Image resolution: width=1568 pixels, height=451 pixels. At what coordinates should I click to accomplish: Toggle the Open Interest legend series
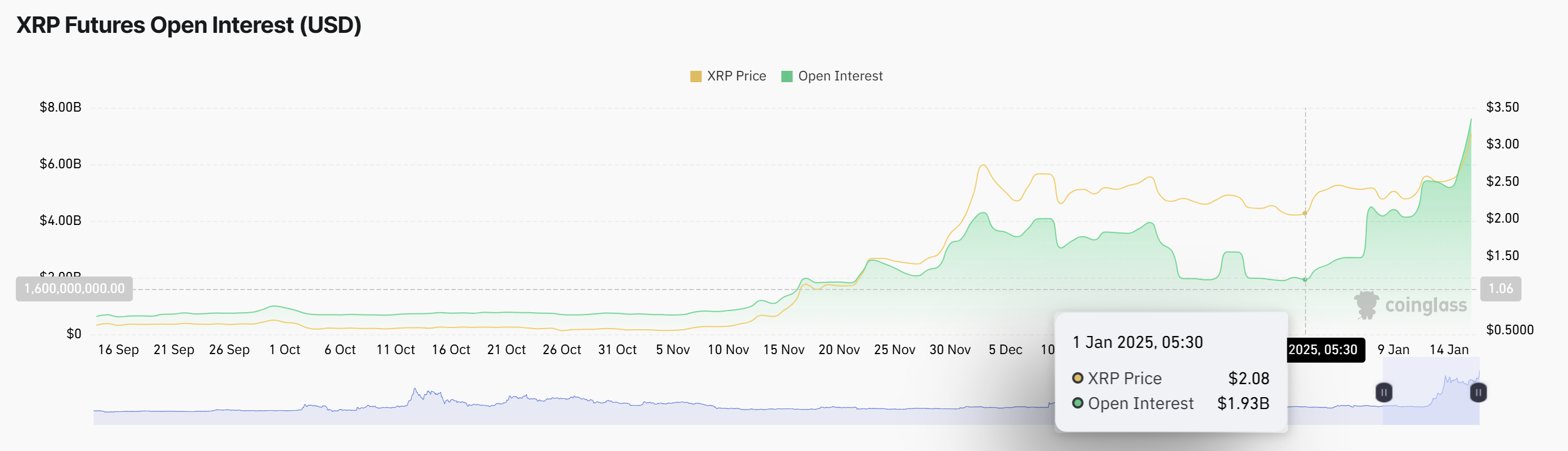(832, 76)
